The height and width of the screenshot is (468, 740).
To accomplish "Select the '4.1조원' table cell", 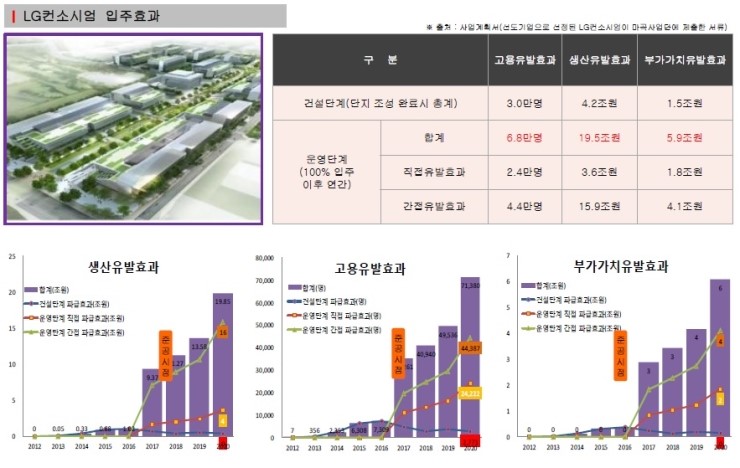I will coord(685,206).
